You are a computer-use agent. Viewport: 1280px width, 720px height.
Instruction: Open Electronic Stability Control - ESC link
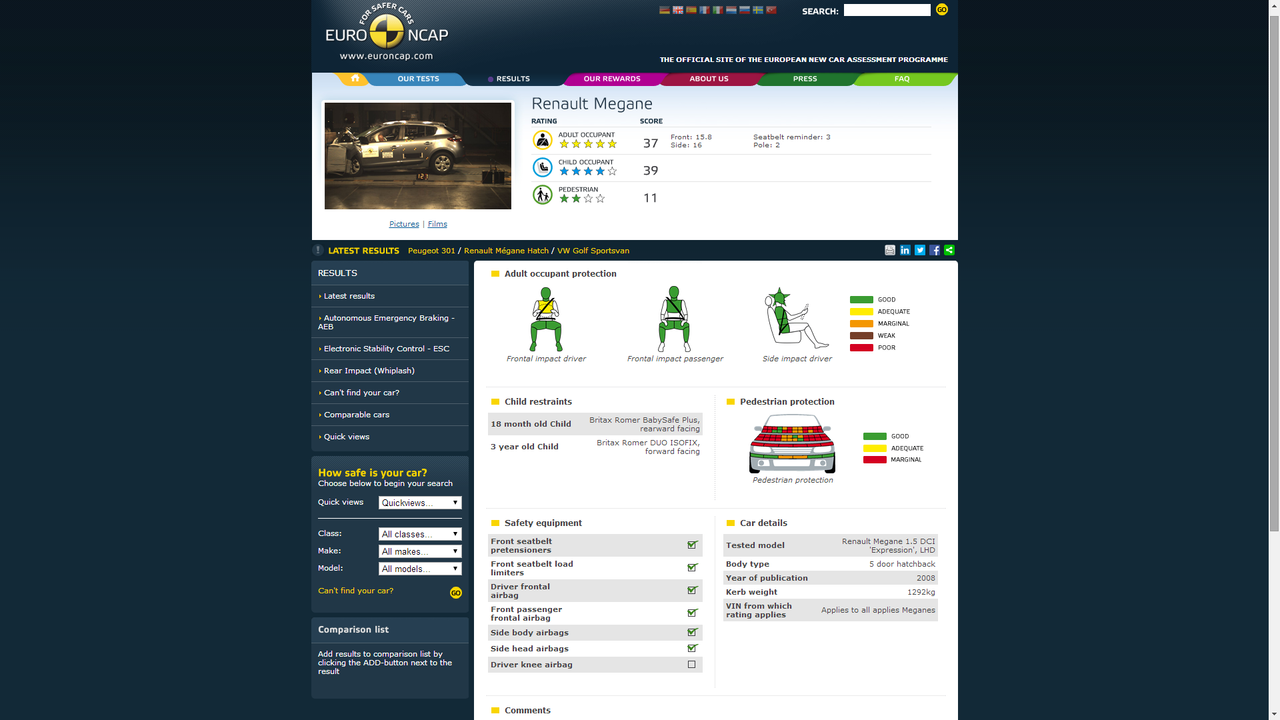[x=386, y=349]
